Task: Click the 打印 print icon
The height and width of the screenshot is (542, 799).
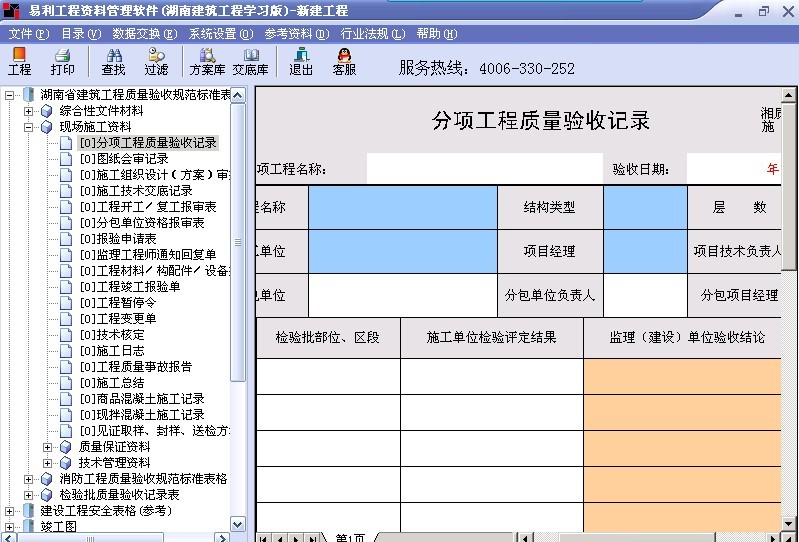Action: pyautogui.click(x=62, y=61)
